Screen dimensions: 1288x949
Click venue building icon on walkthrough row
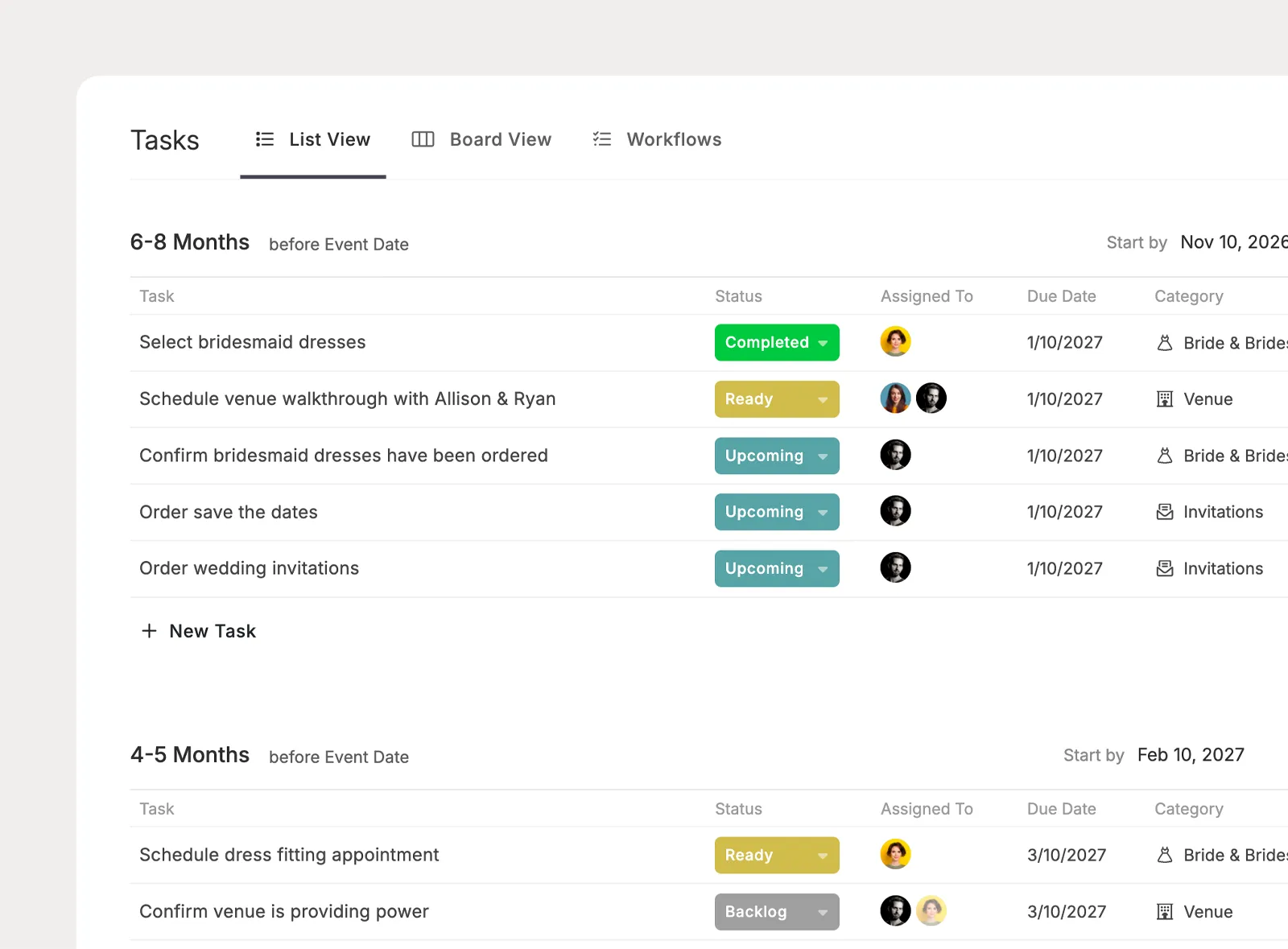click(x=1165, y=399)
